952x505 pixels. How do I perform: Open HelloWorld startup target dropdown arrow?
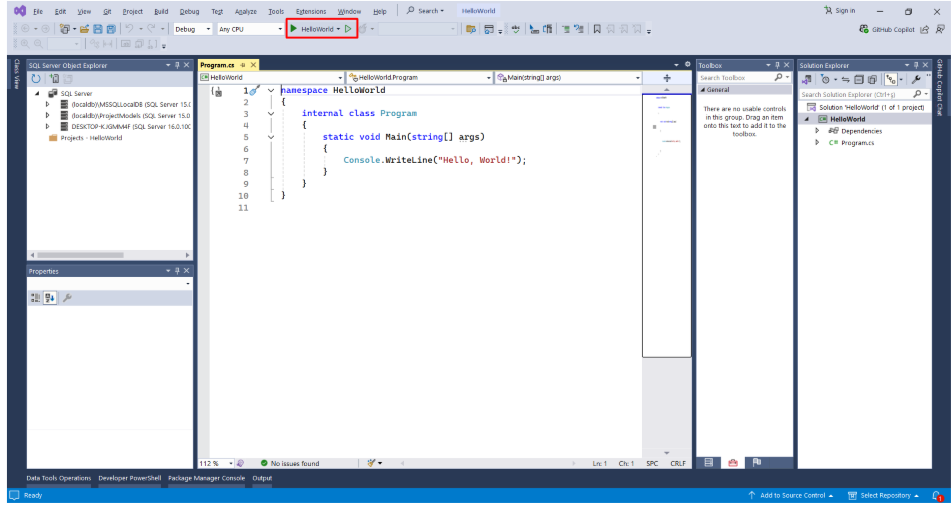coord(338,29)
